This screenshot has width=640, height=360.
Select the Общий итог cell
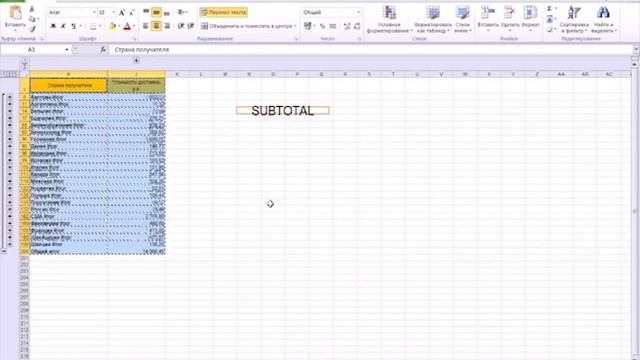click(69, 252)
